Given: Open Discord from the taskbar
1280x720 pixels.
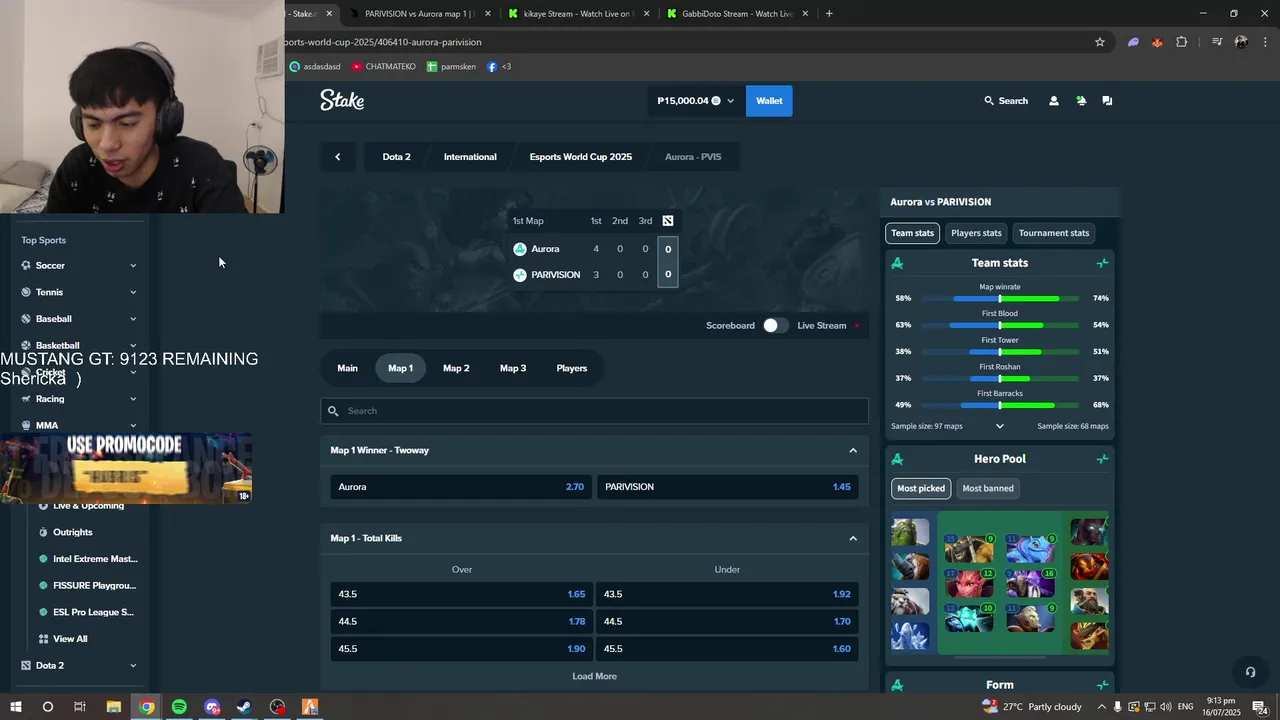Looking at the screenshot, I should [212, 707].
